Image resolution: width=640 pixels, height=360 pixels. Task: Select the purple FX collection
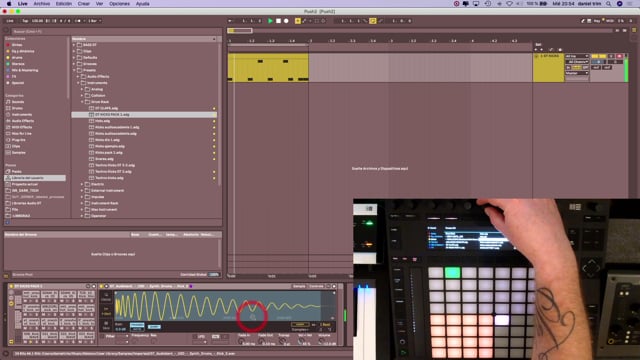14,77
